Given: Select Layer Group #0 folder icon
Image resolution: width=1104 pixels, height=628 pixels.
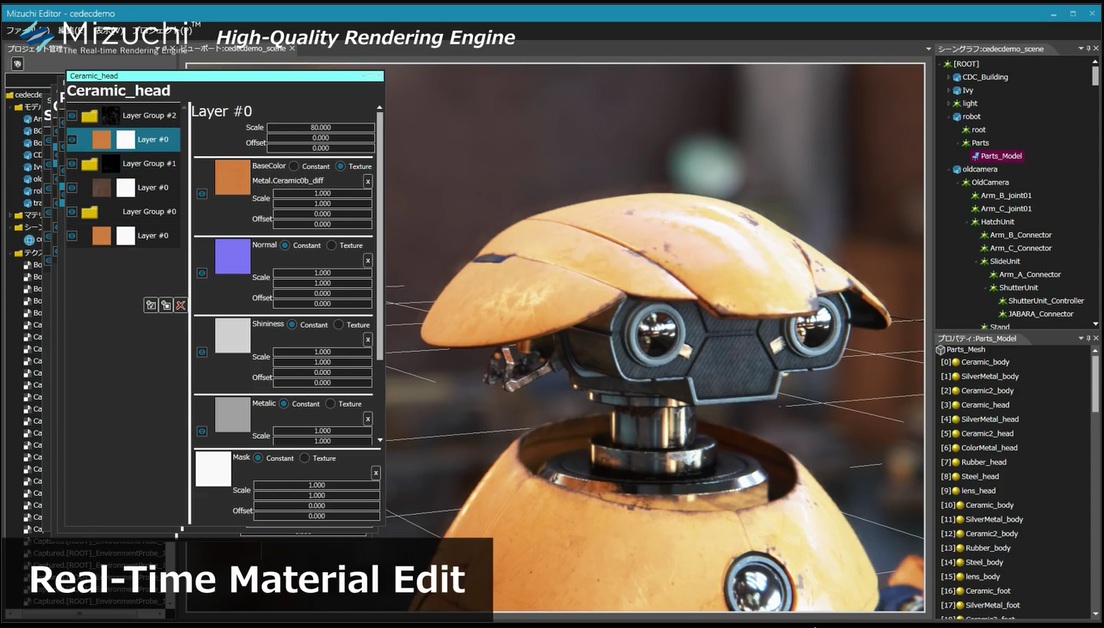Looking at the screenshot, I should [x=89, y=211].
